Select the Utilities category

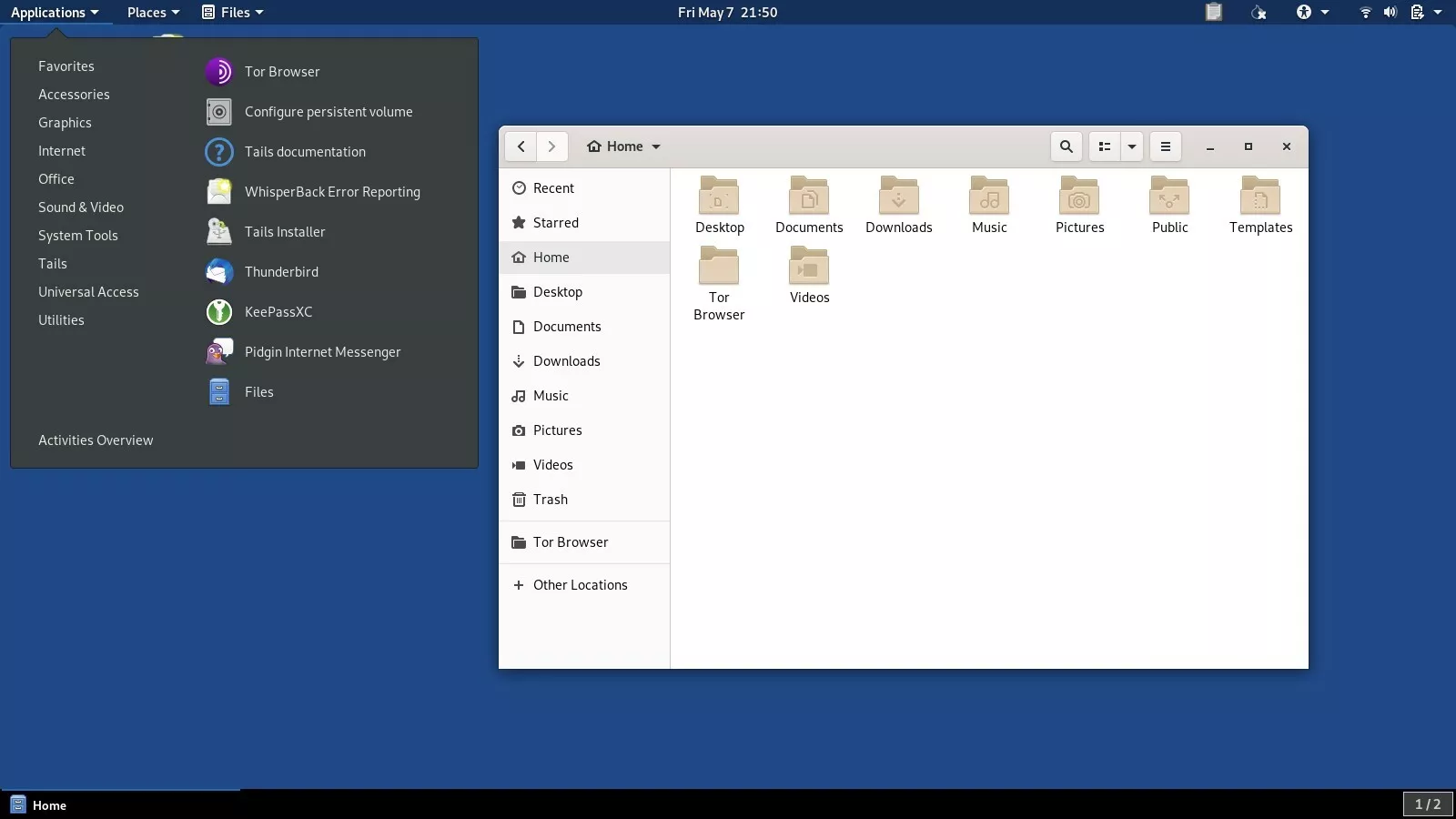(x=61, y=320)
